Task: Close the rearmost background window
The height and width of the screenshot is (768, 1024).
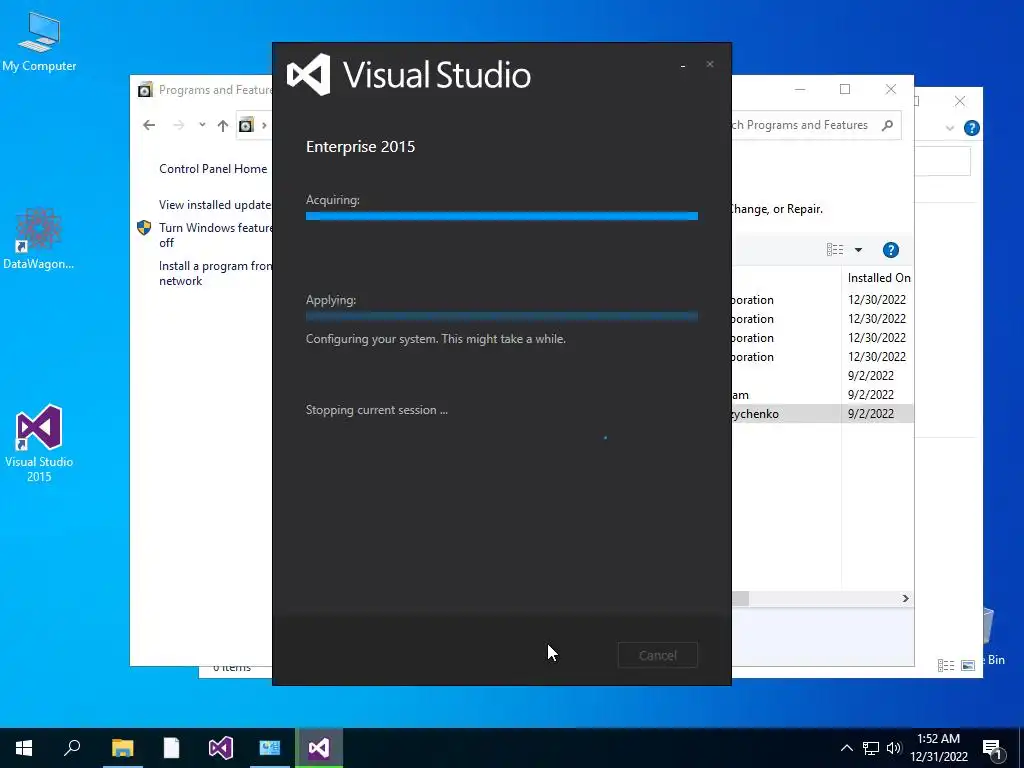Action: [x=959, y=101]
